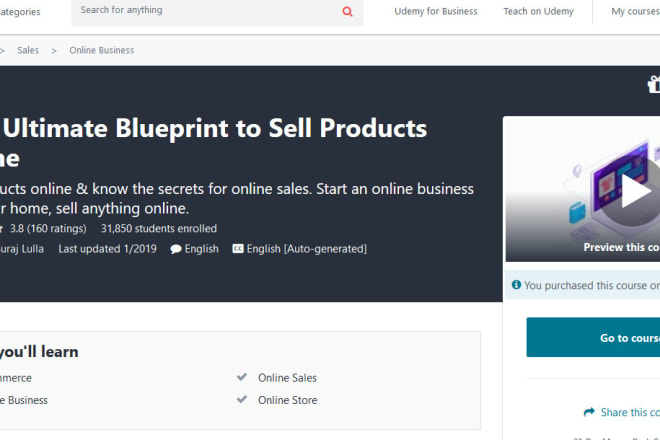Open My courses menu
The height and width of the screenshot is (440, 660).
pyautogui.click(x=636, y=11)
